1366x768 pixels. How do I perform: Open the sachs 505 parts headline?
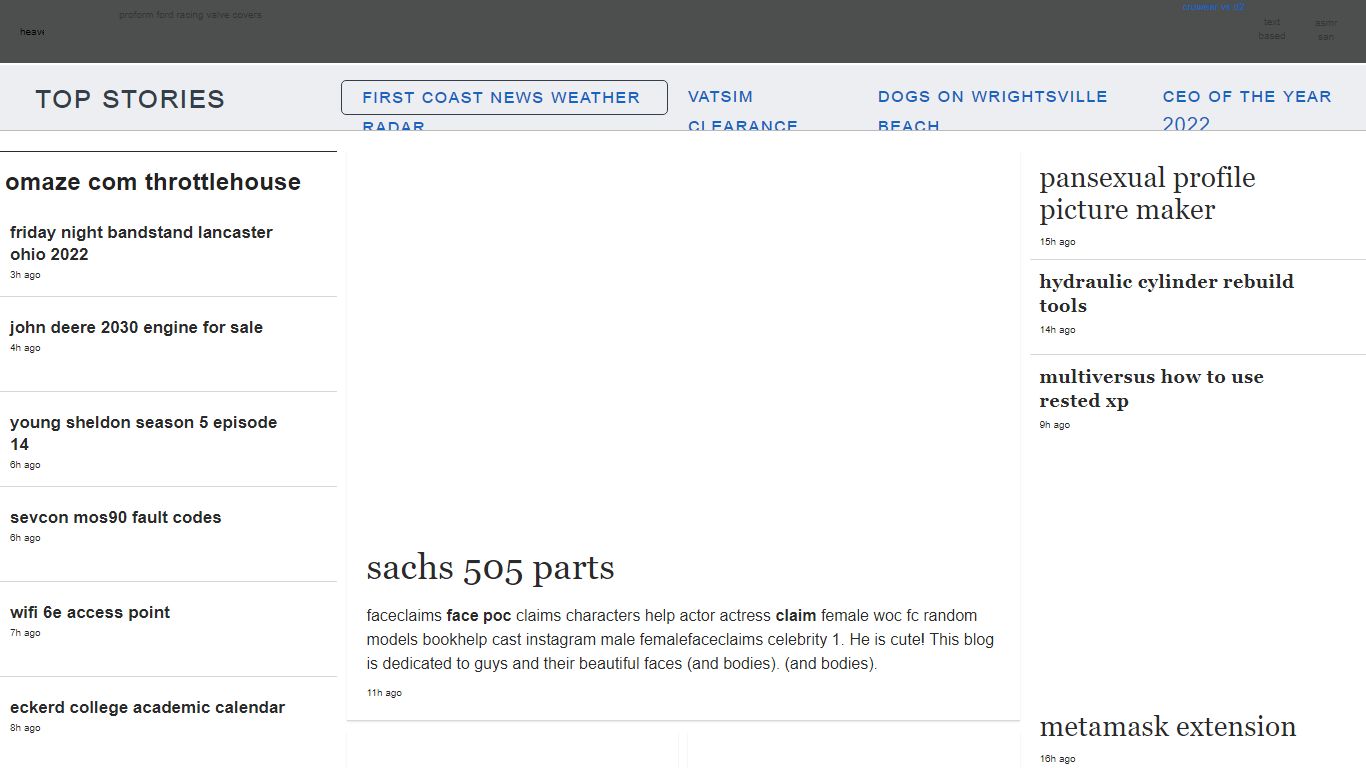[490, 568]
